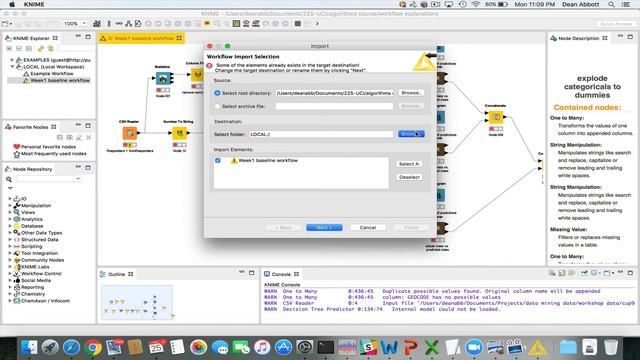Image resolution: width=640 pixels, height=360 pixels.
Task: Select the 'Select root directory' radio button
Action: 217,93
